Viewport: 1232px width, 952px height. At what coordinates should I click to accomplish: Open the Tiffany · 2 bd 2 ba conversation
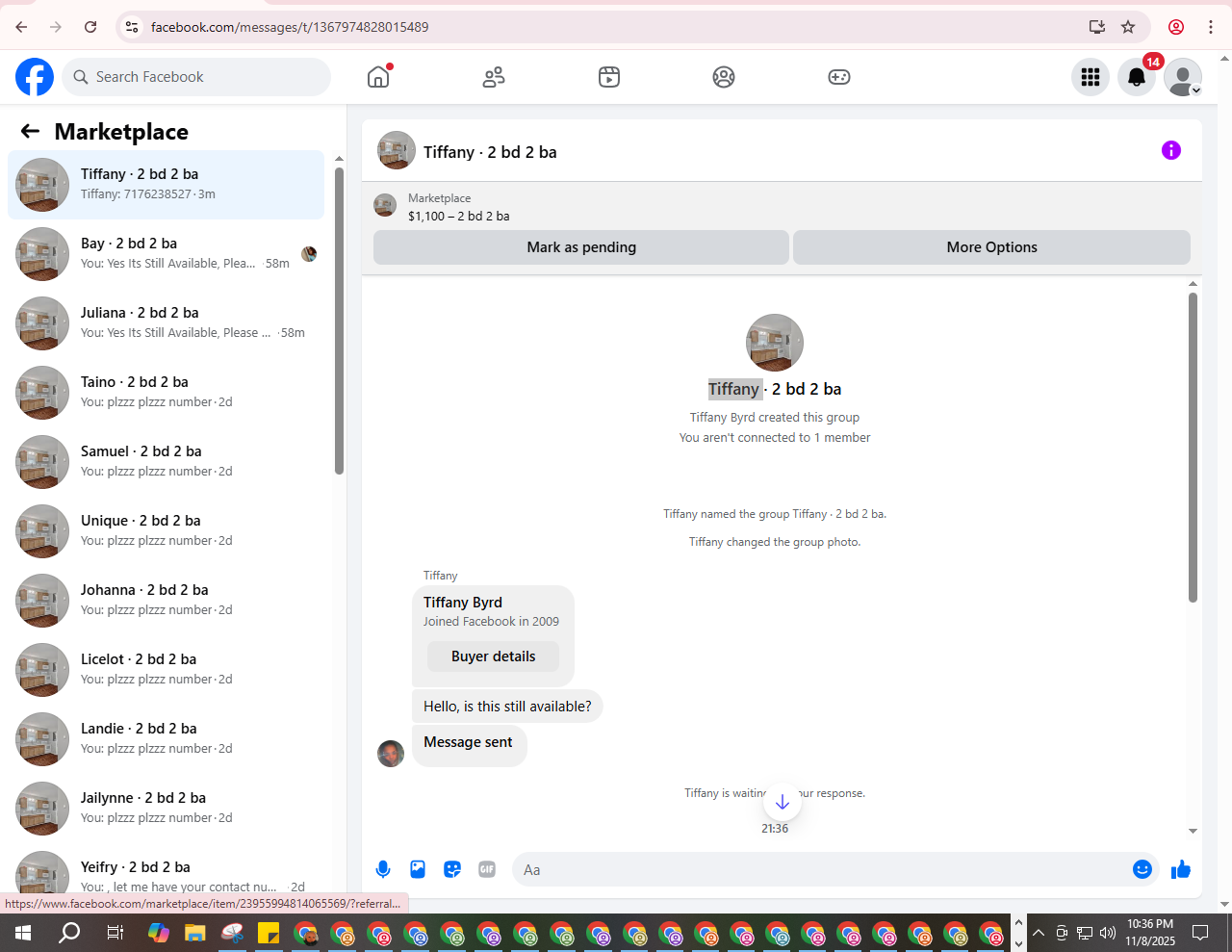point(166,184)
